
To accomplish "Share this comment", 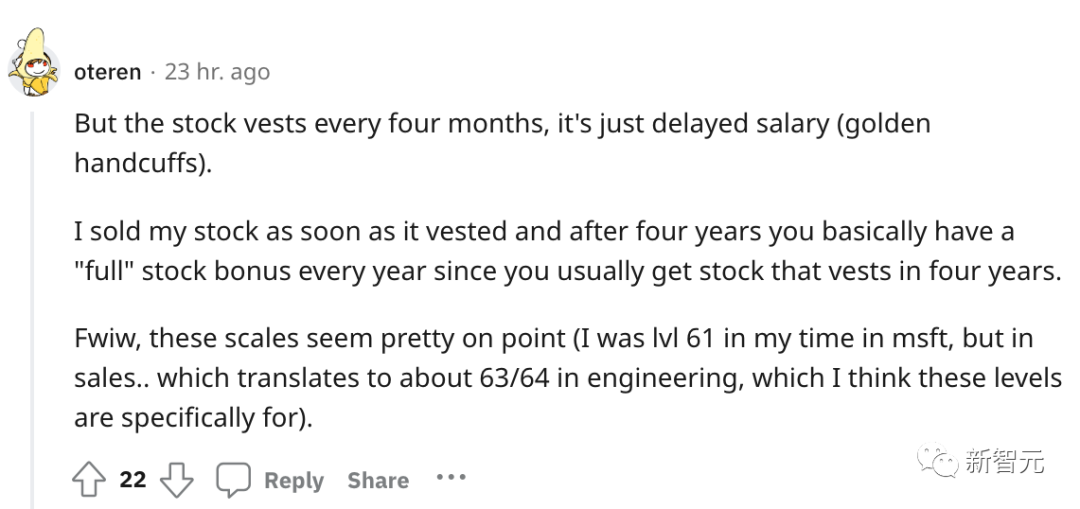I will (378, 480).
